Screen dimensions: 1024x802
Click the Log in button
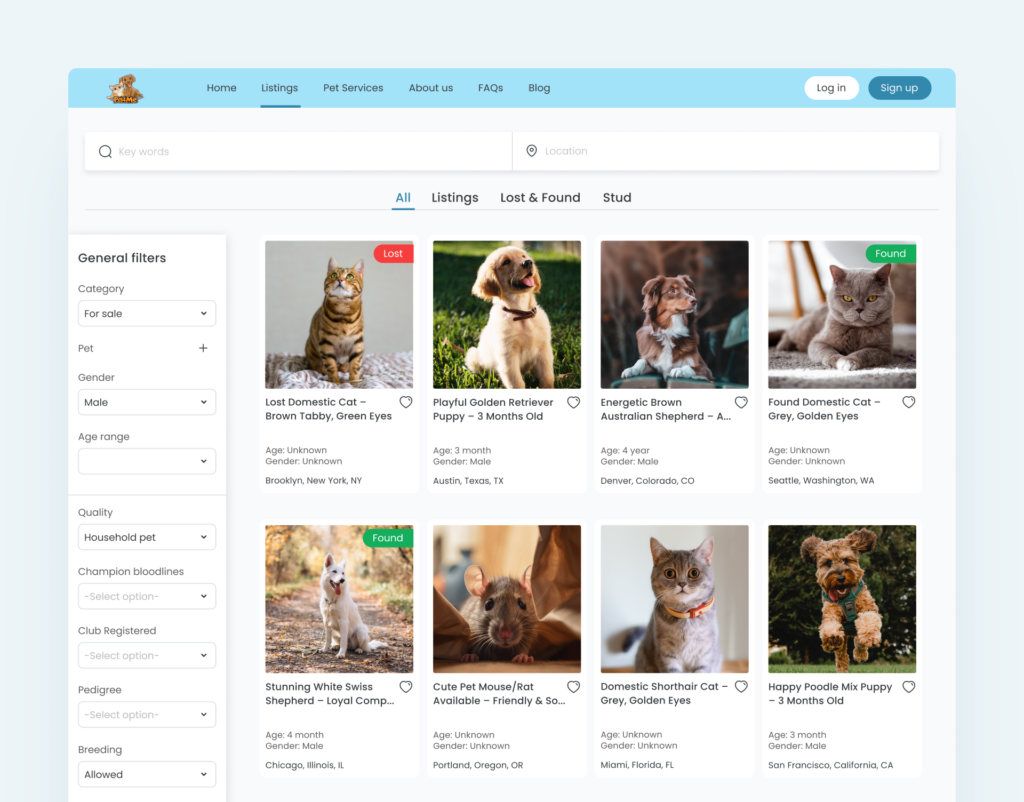(x=831, y=88)
